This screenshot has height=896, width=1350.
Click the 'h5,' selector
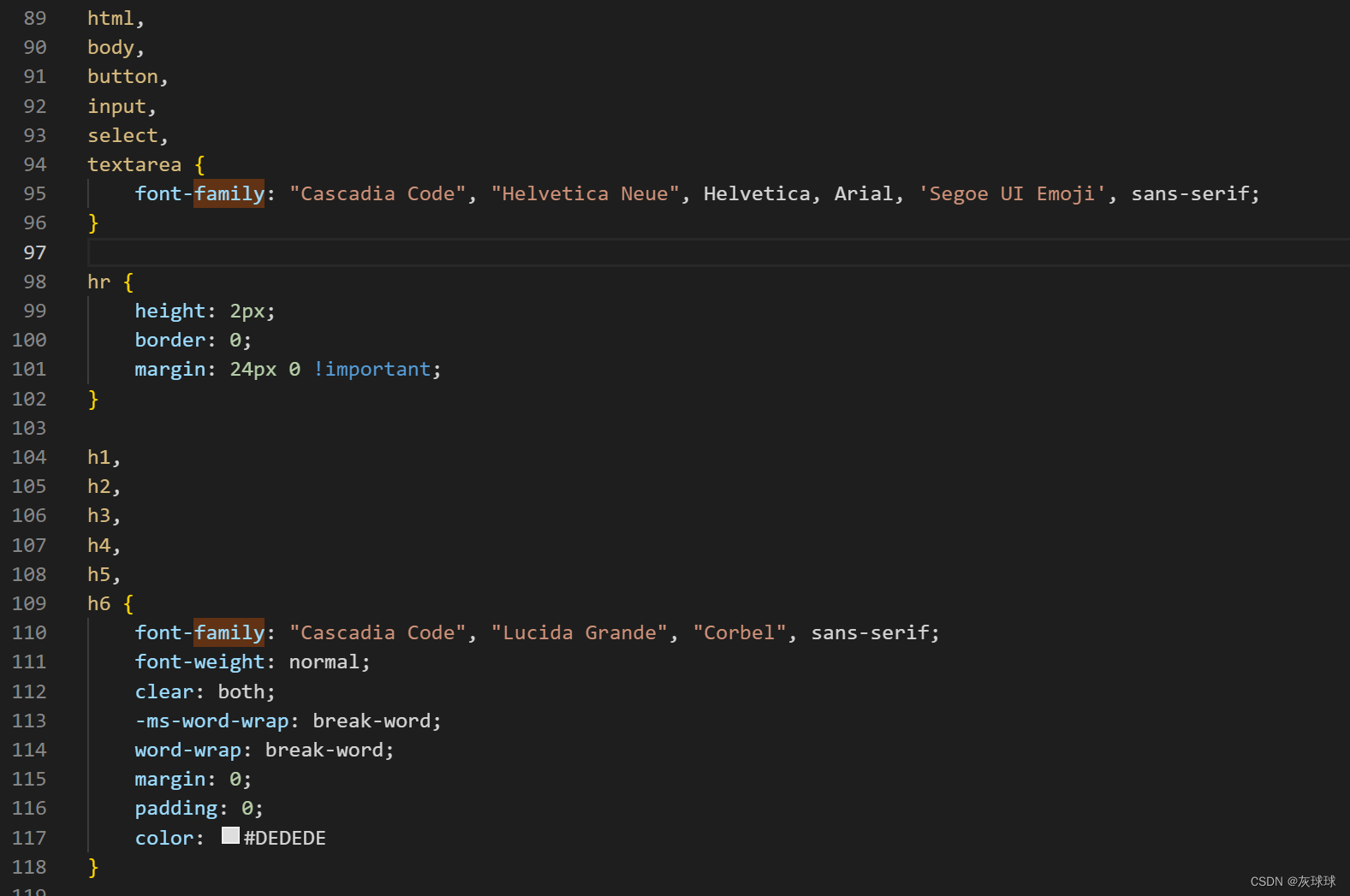[104, 574]
